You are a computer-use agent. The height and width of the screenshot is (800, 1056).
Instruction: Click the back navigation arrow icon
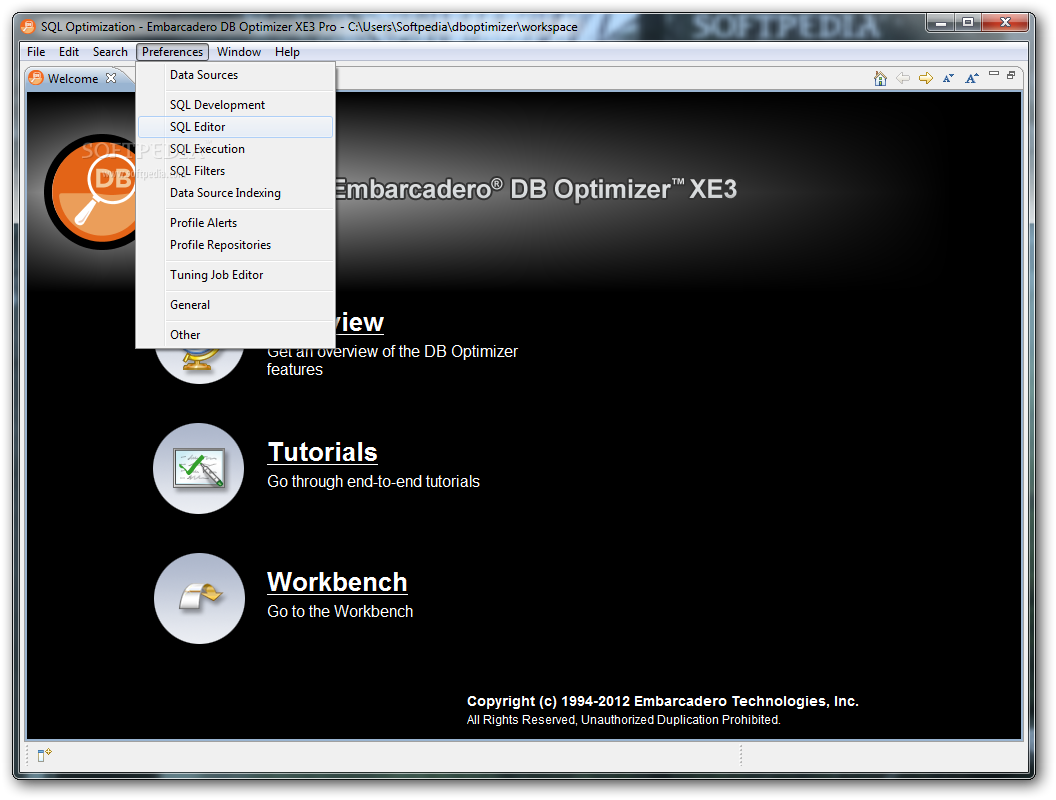tap(903, 78)
